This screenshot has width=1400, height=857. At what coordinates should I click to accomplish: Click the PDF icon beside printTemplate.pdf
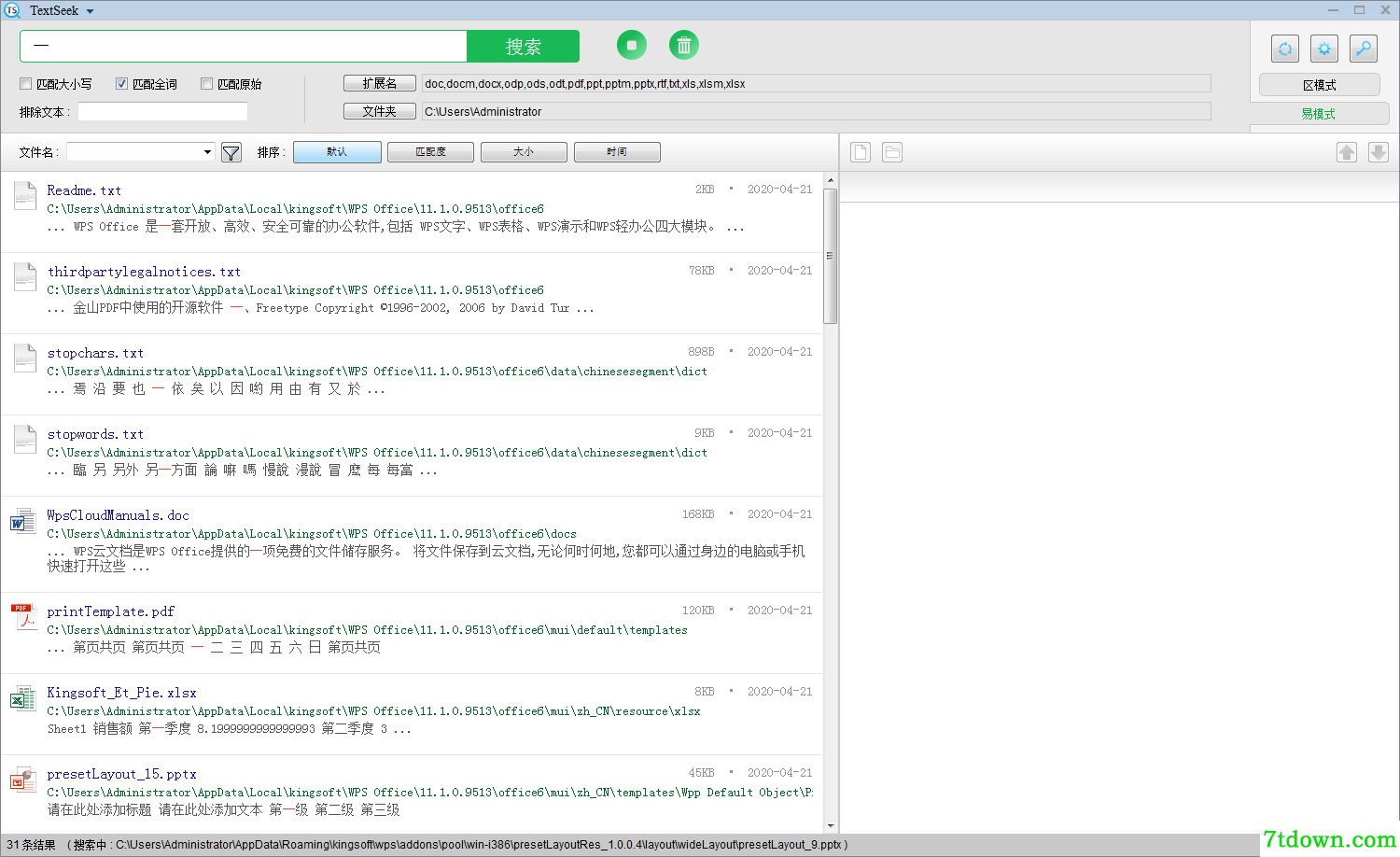[22, 617]
